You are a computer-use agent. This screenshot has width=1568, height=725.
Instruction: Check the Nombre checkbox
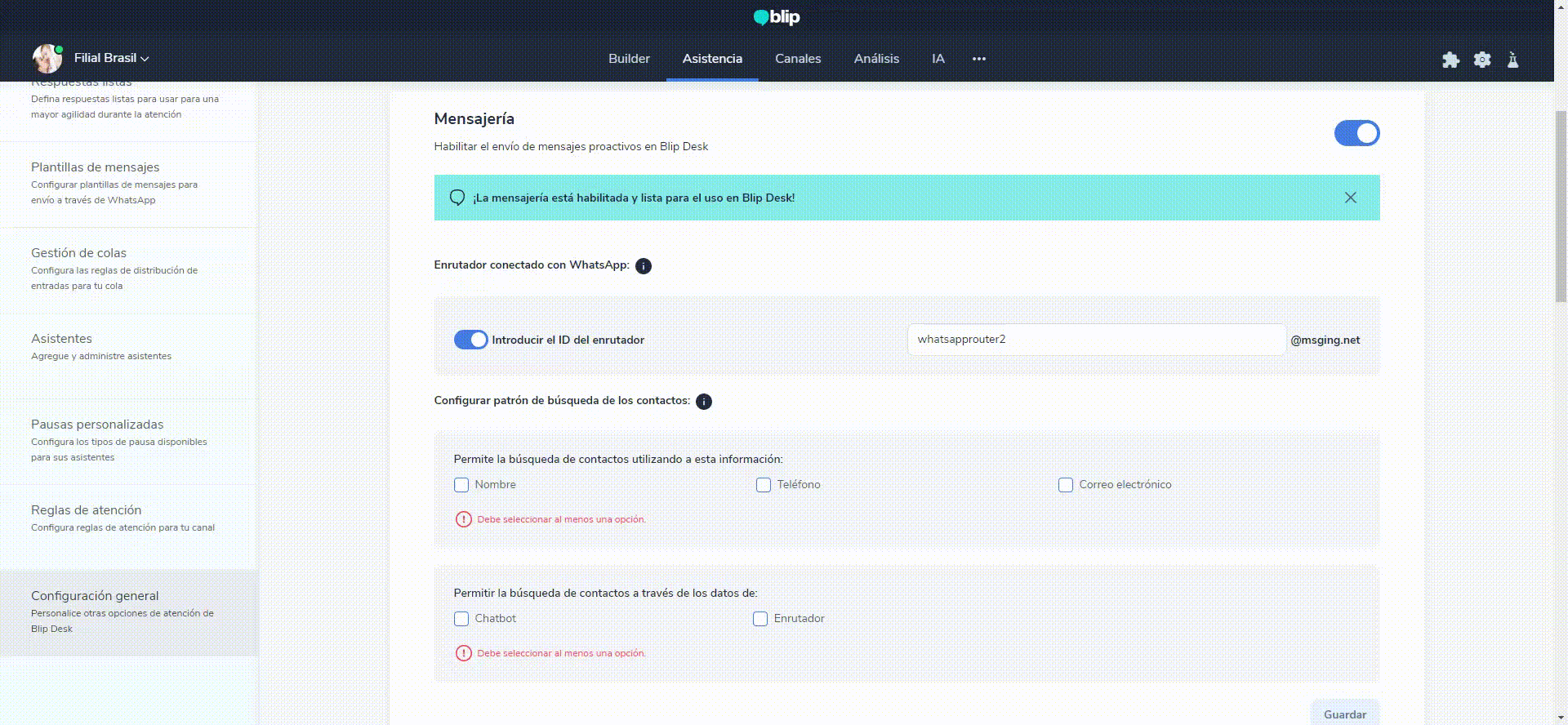coord(461,485)
